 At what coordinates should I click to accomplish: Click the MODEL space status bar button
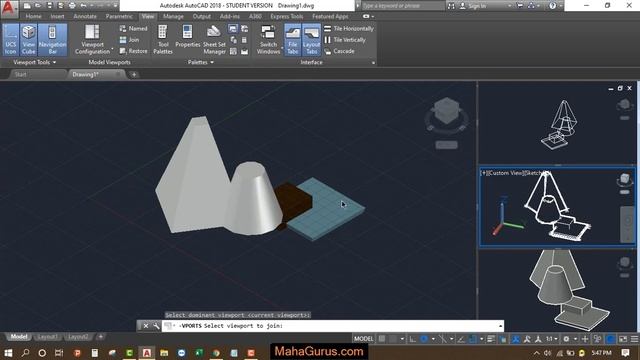363,339
